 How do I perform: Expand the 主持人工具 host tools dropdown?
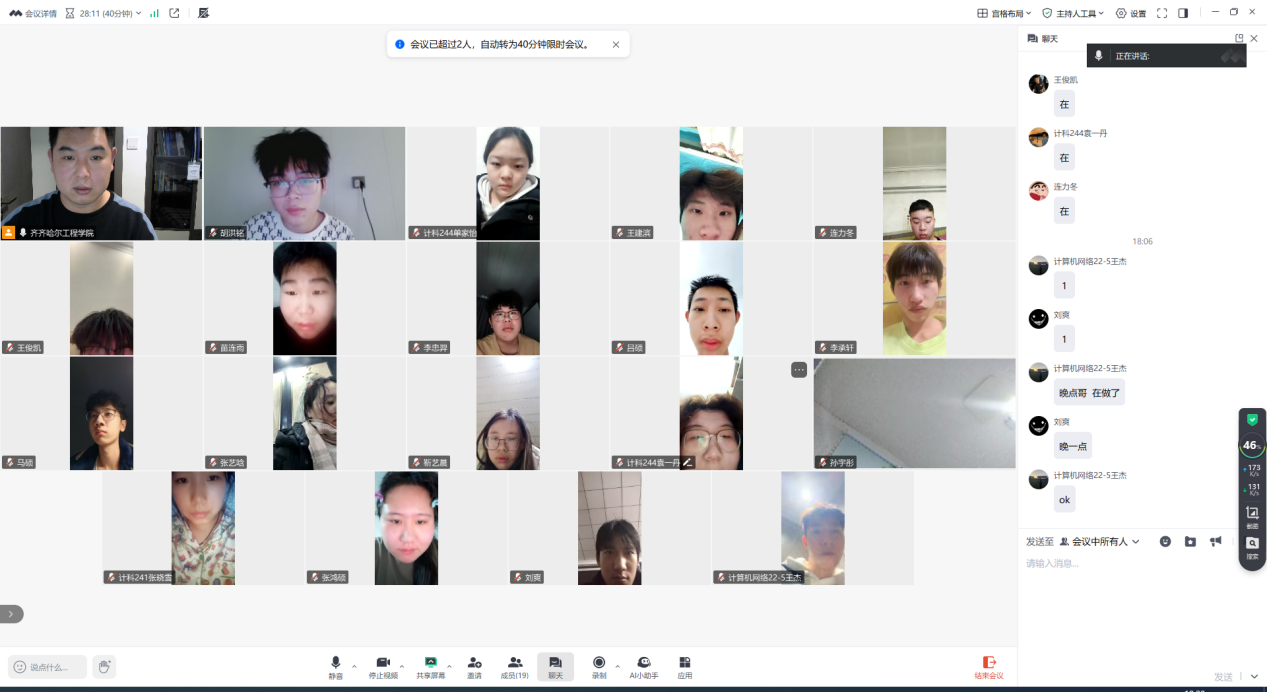coord(1073,13)
